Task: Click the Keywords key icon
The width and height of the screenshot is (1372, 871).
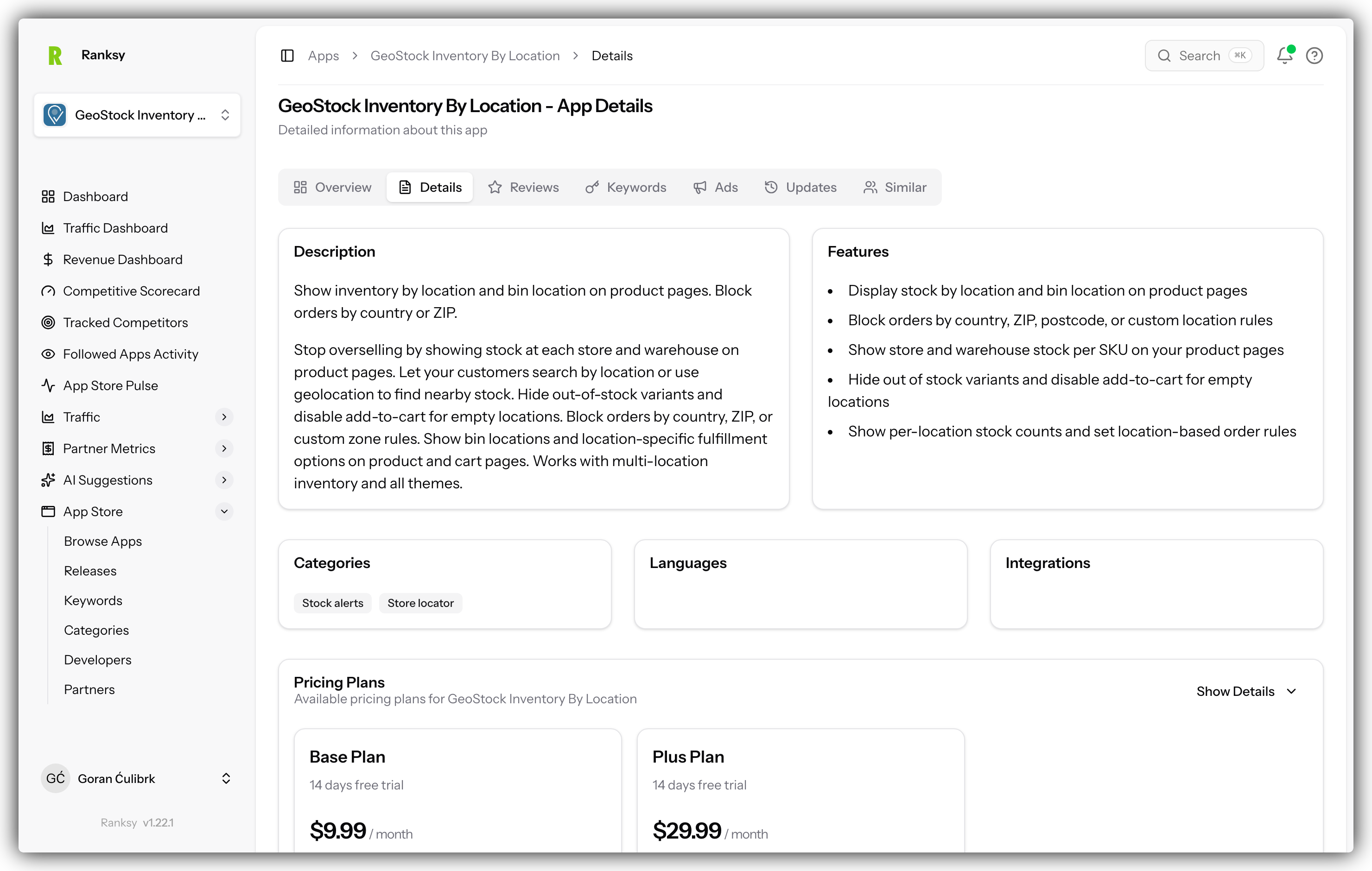Action: [x=592, y=188]
